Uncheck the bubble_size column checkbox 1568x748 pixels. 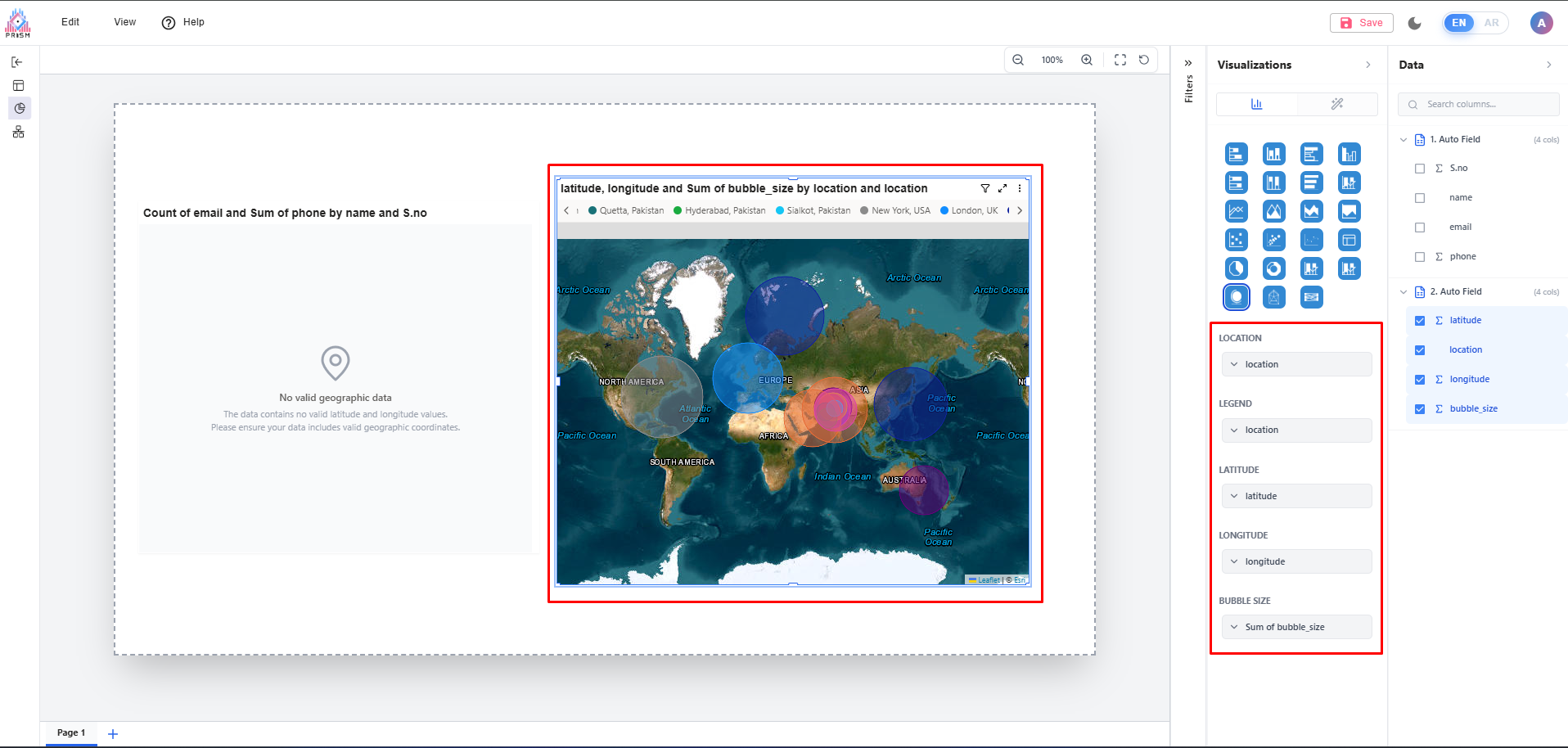pyautogui.click(x=1420, y=409)
